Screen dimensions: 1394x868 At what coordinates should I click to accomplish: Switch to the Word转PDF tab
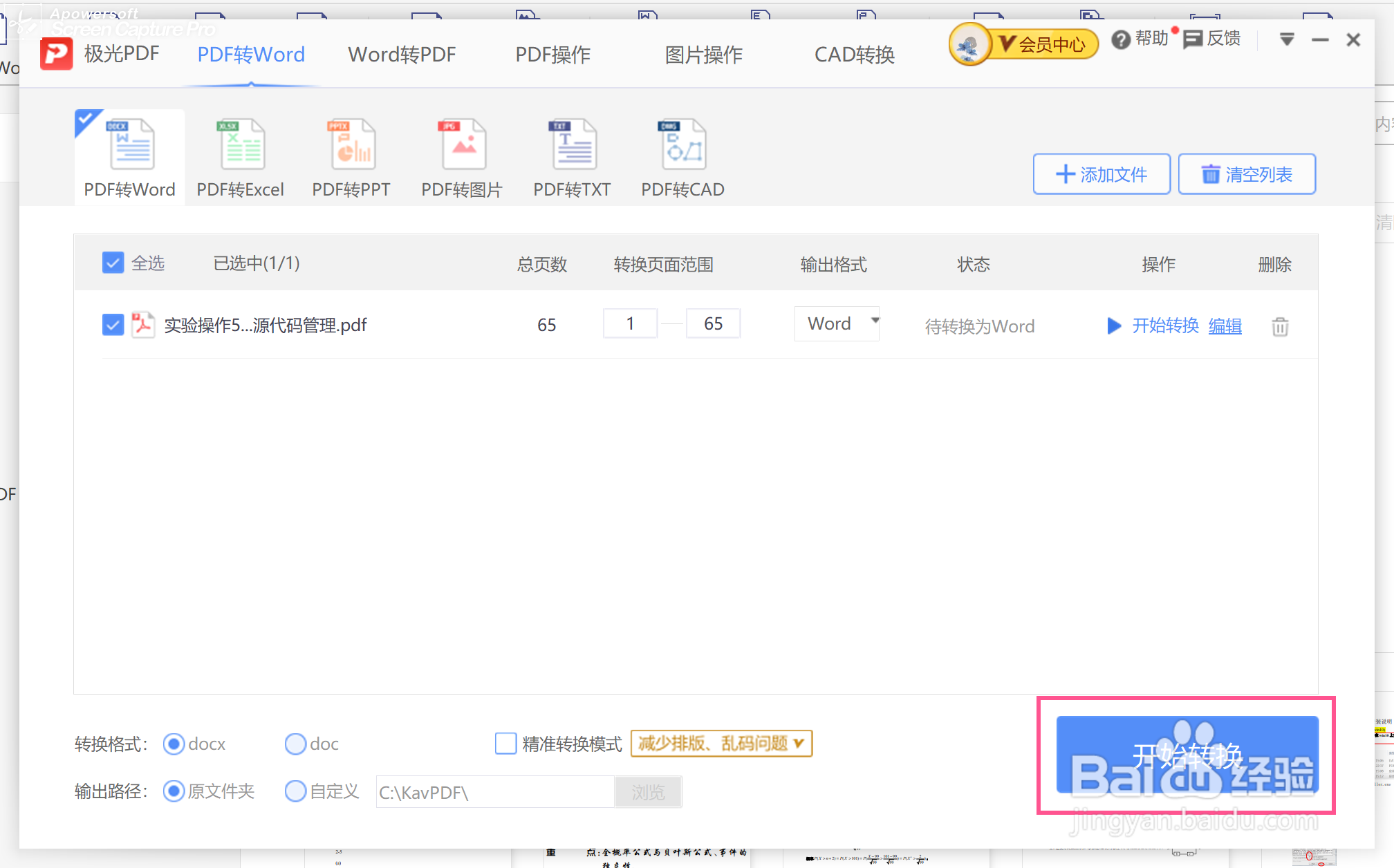coord(402,55)
